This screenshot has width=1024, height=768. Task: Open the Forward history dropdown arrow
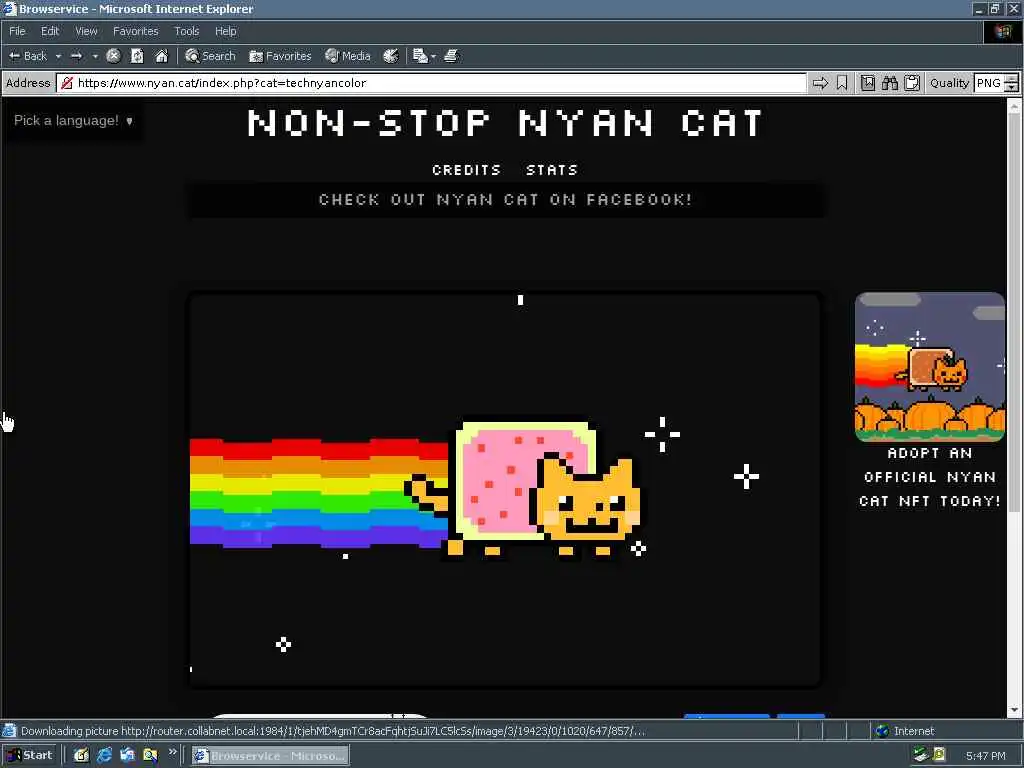(95, 56)
